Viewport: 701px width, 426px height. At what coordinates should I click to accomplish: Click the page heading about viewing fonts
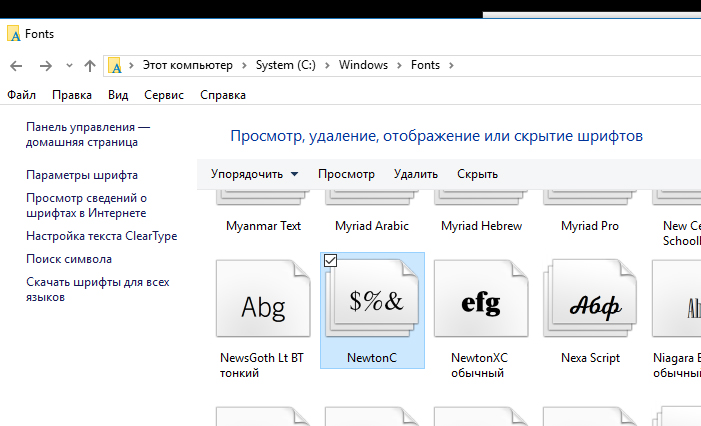tap(436, 136)
